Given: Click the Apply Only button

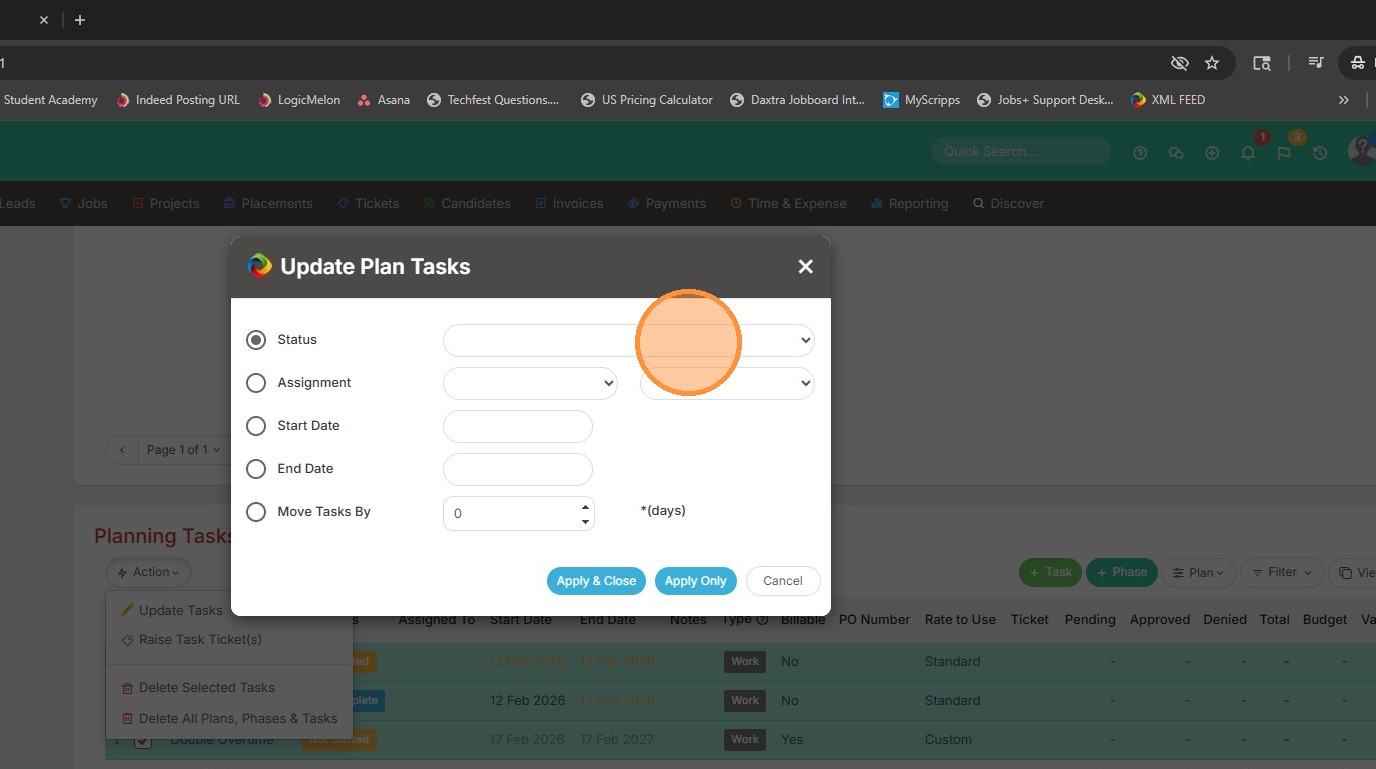Looking at the screenshot, I should [x=696, y=581].
